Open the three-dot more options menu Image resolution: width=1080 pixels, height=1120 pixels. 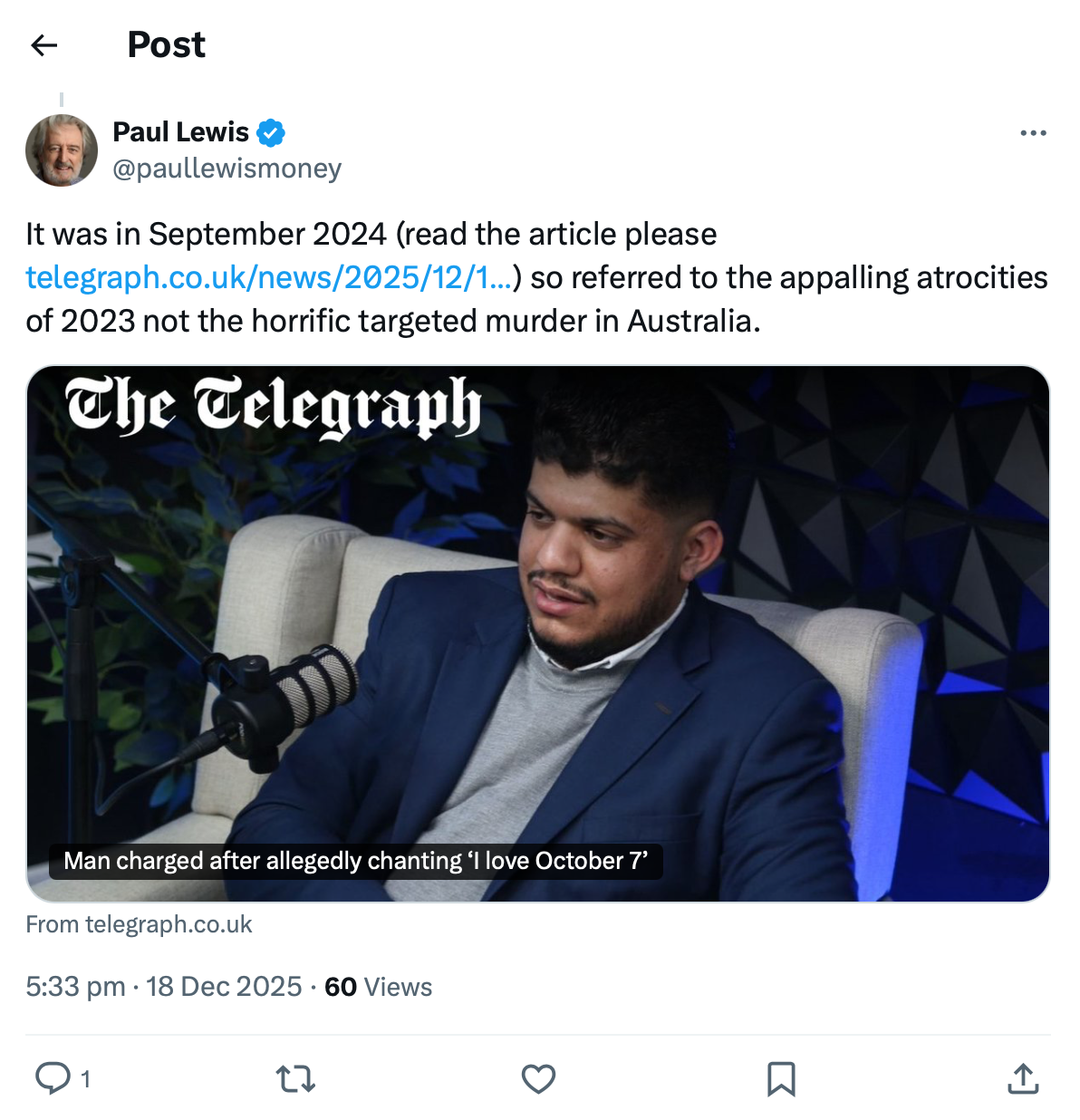1033,133
